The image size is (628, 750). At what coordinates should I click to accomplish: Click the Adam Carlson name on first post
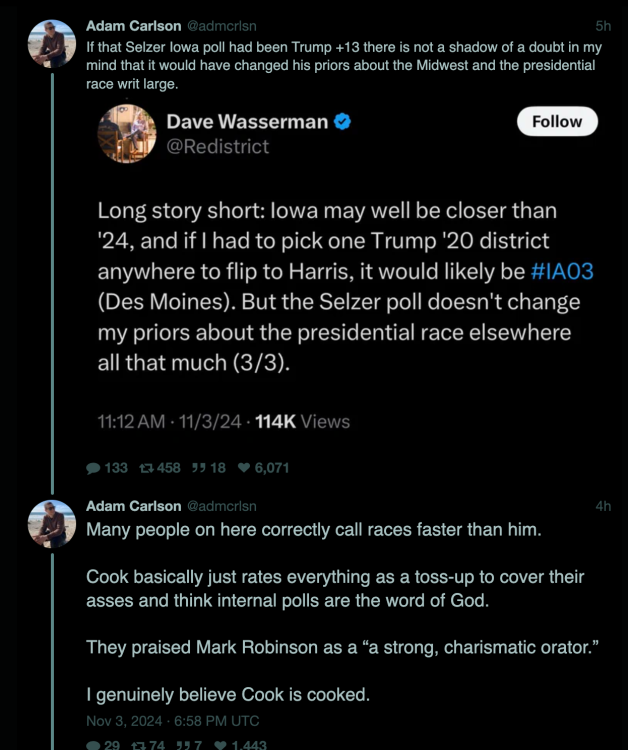(x=133, y=25)
